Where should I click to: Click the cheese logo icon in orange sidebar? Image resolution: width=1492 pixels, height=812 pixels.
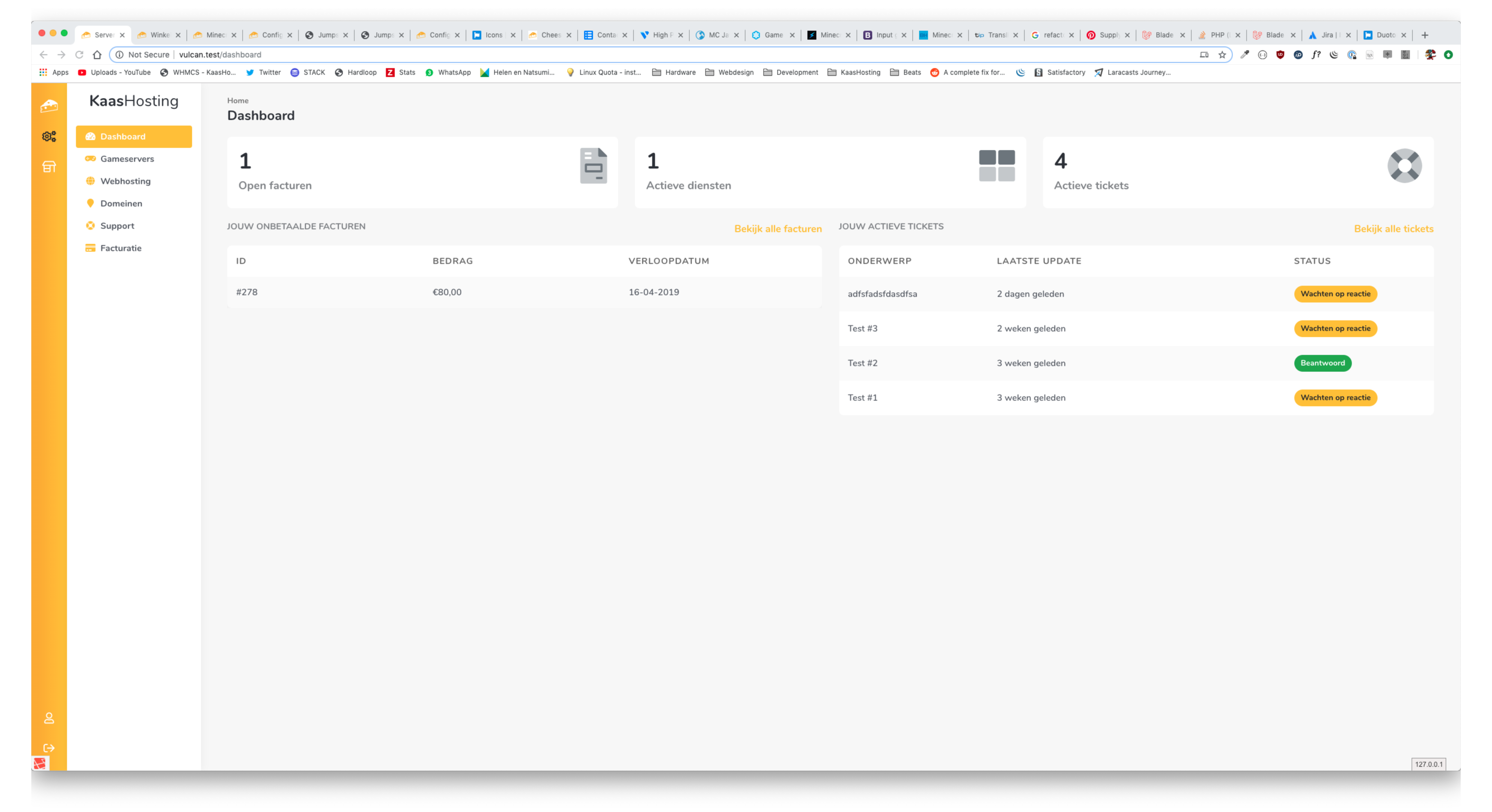[49, 106]
